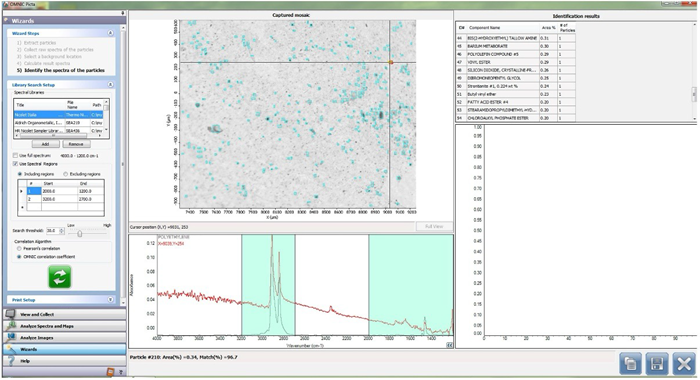Image resolution: width=700 pixels, height=380 pixels.
Task: Open Analyze Images panel
Action: (65, 338)
